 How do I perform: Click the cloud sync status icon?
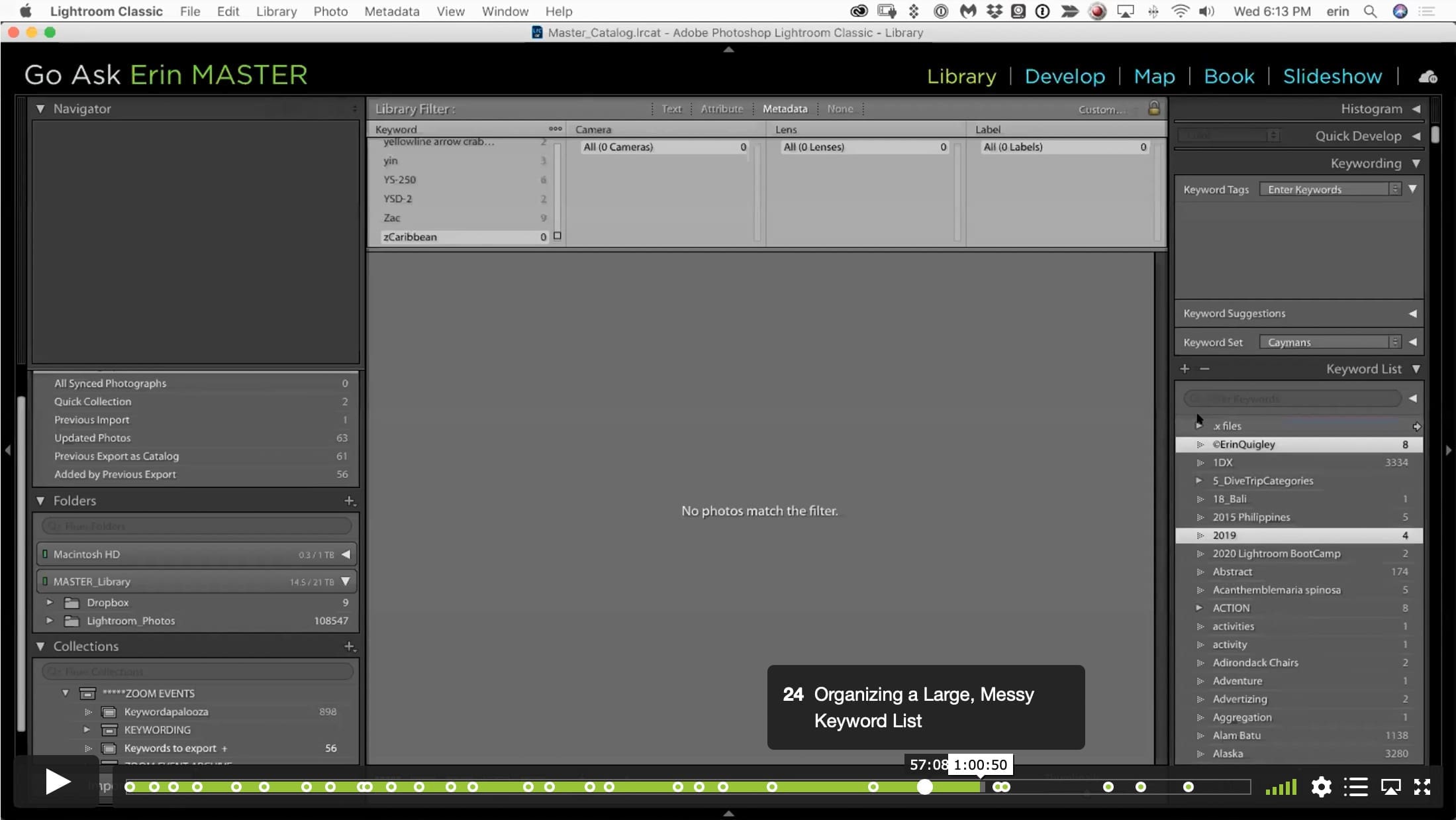click(x=1428, y=77)
